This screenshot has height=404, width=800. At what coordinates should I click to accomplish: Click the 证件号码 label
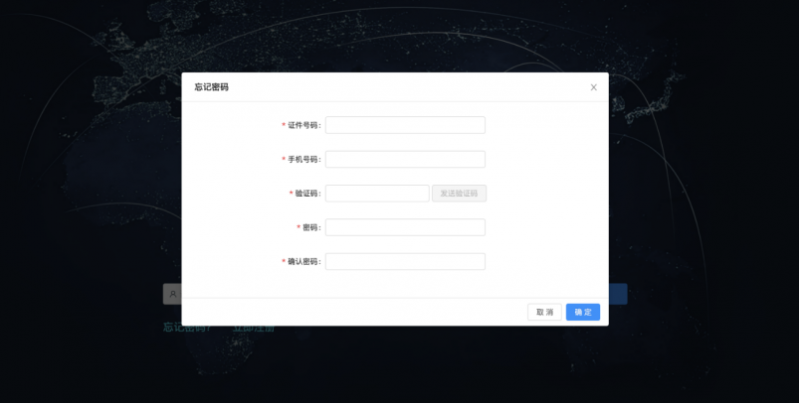coord(303,125)
